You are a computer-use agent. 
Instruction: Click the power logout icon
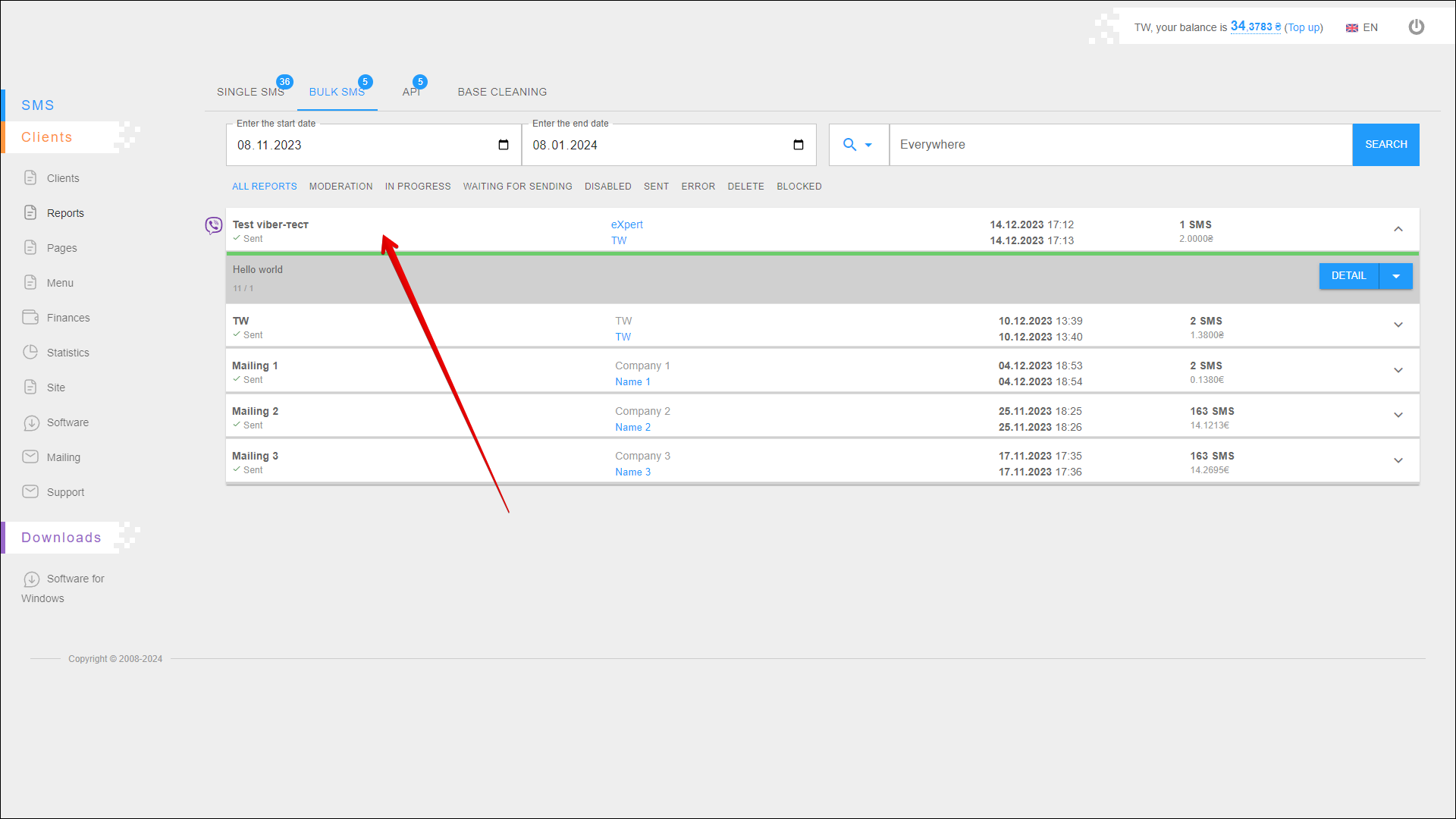1416,27
